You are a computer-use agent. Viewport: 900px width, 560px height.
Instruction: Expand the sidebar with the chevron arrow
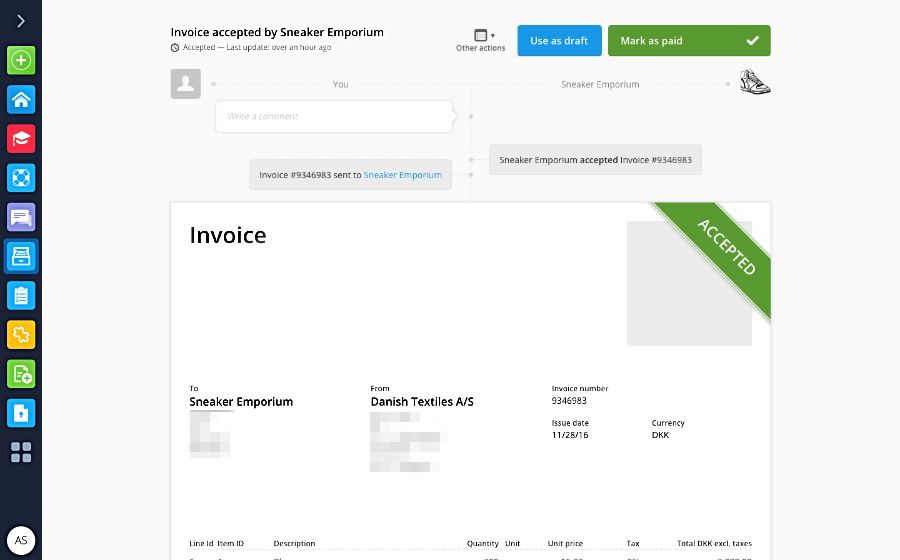click(x=21, y=21)
